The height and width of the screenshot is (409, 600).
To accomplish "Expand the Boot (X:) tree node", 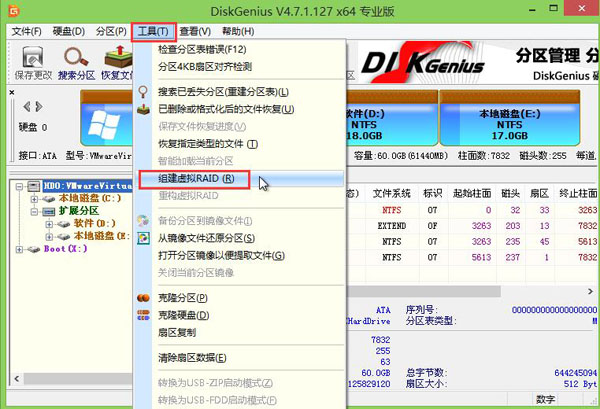I will click(19, 249).
